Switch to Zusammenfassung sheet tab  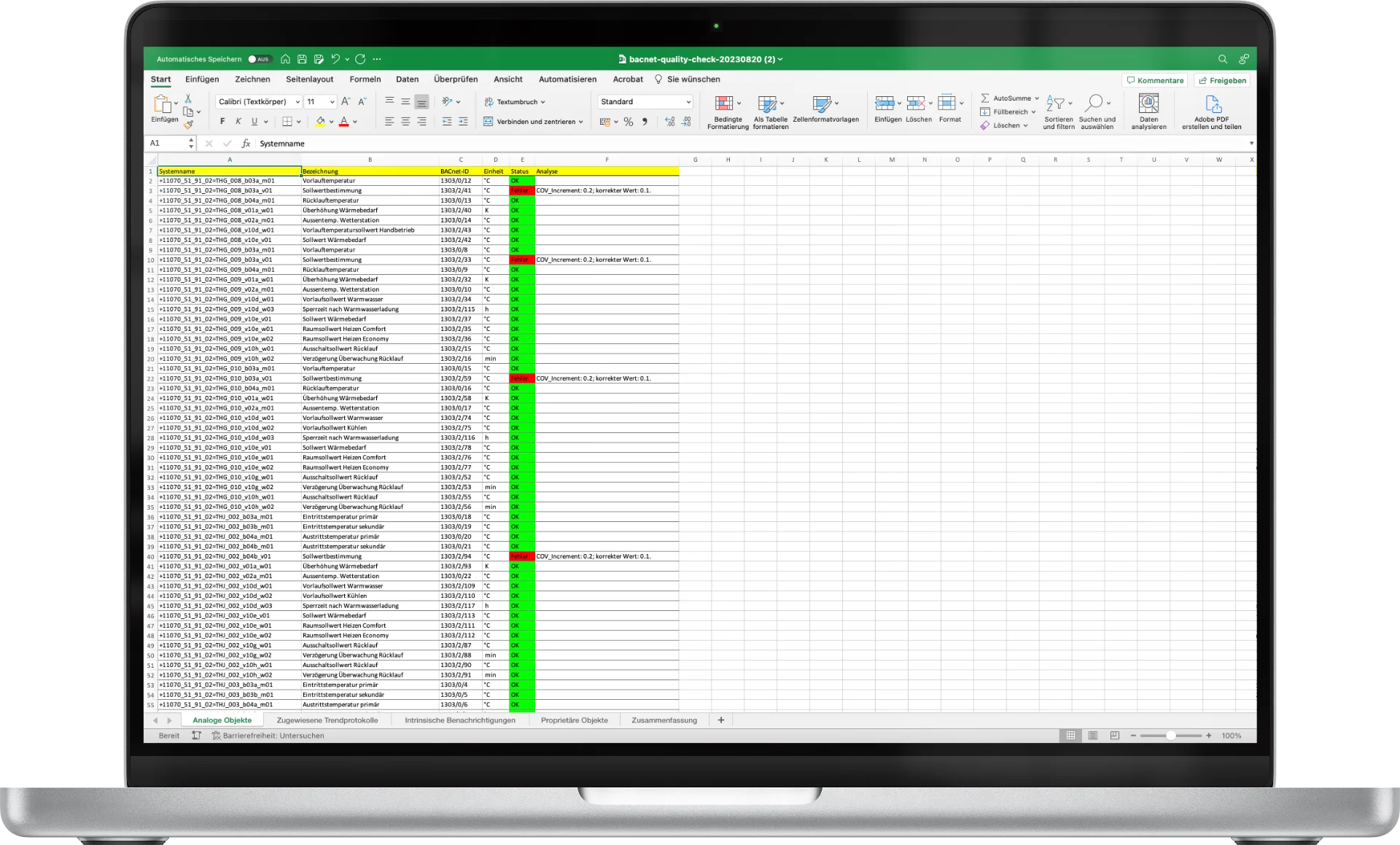coord(664,720)
